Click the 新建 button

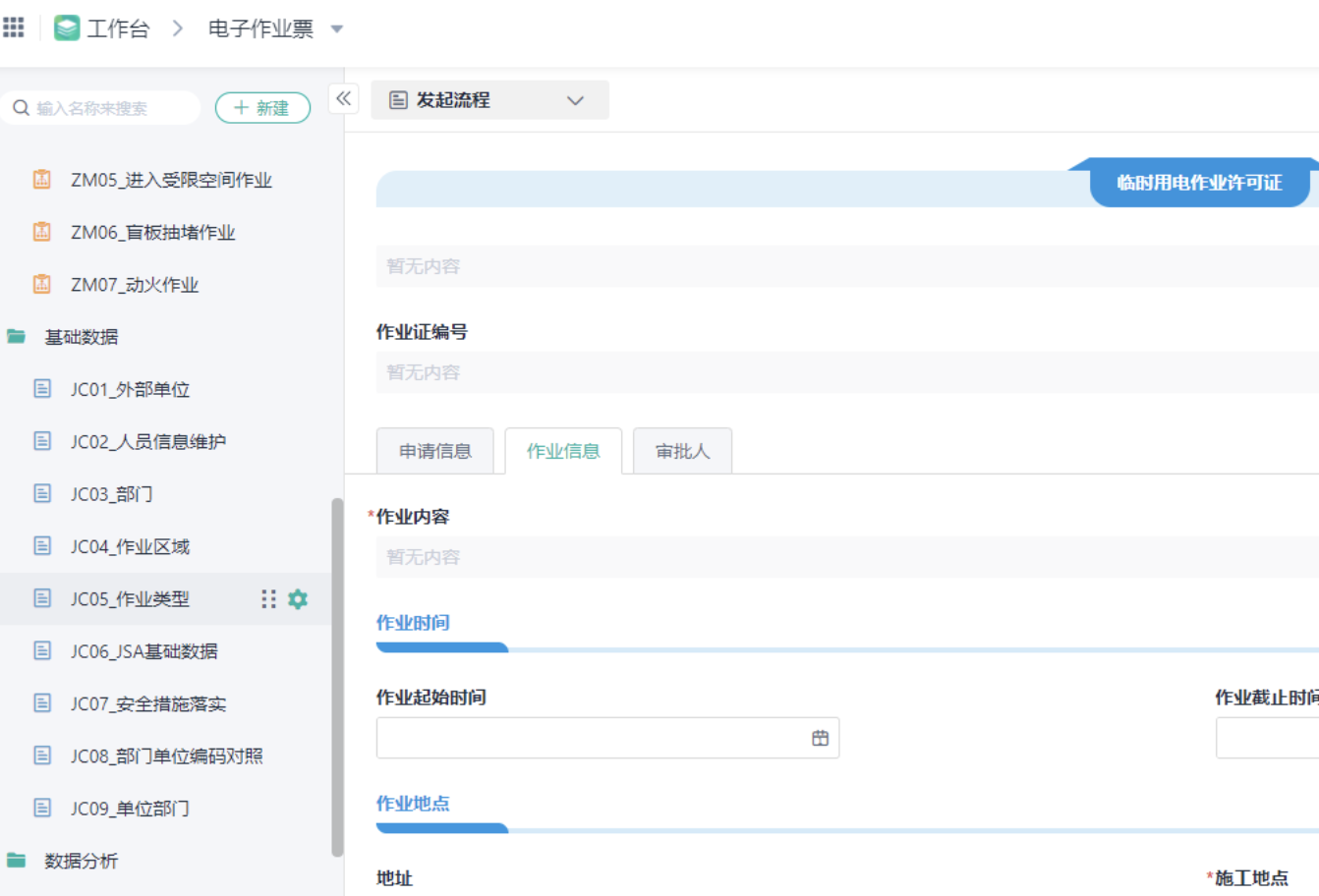coord(262,108)
